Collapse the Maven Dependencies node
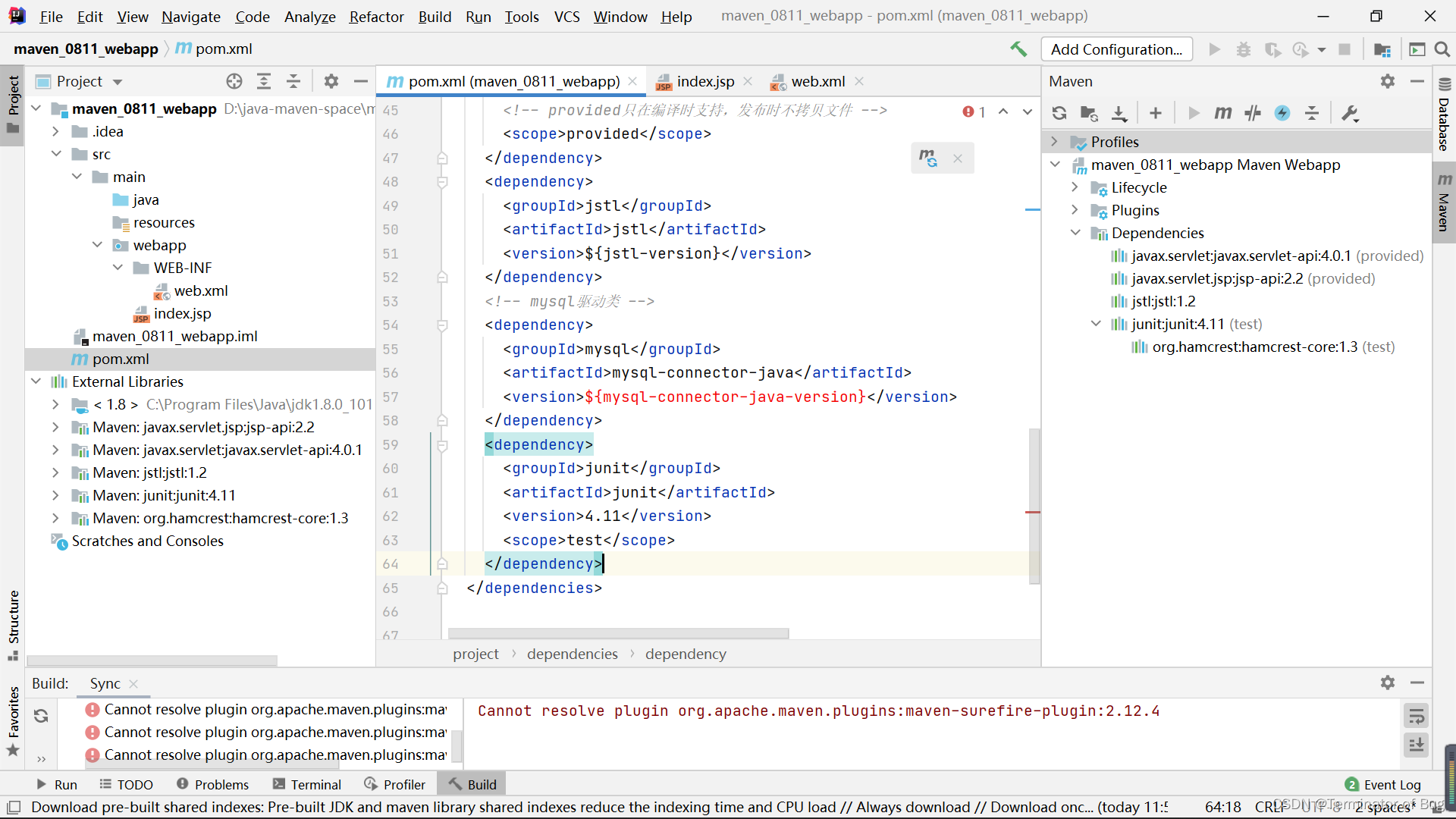The image size is (1456, 819). (1075, 233)
